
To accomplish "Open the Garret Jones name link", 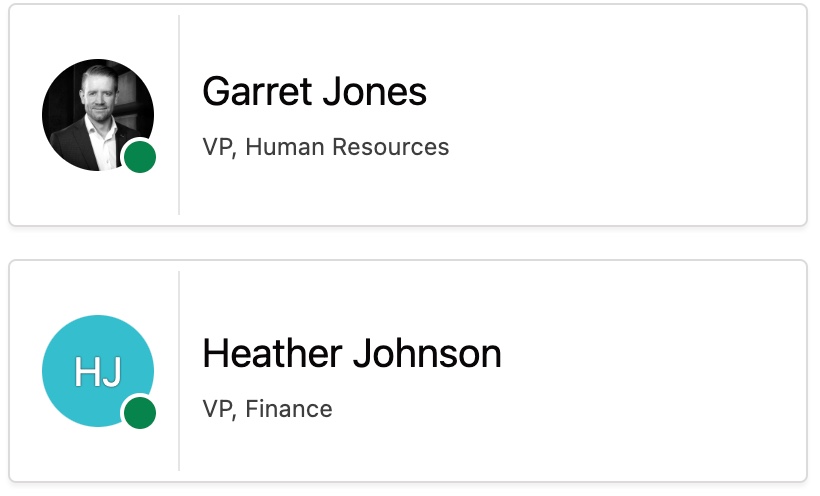I will click(x=314, y=92).
